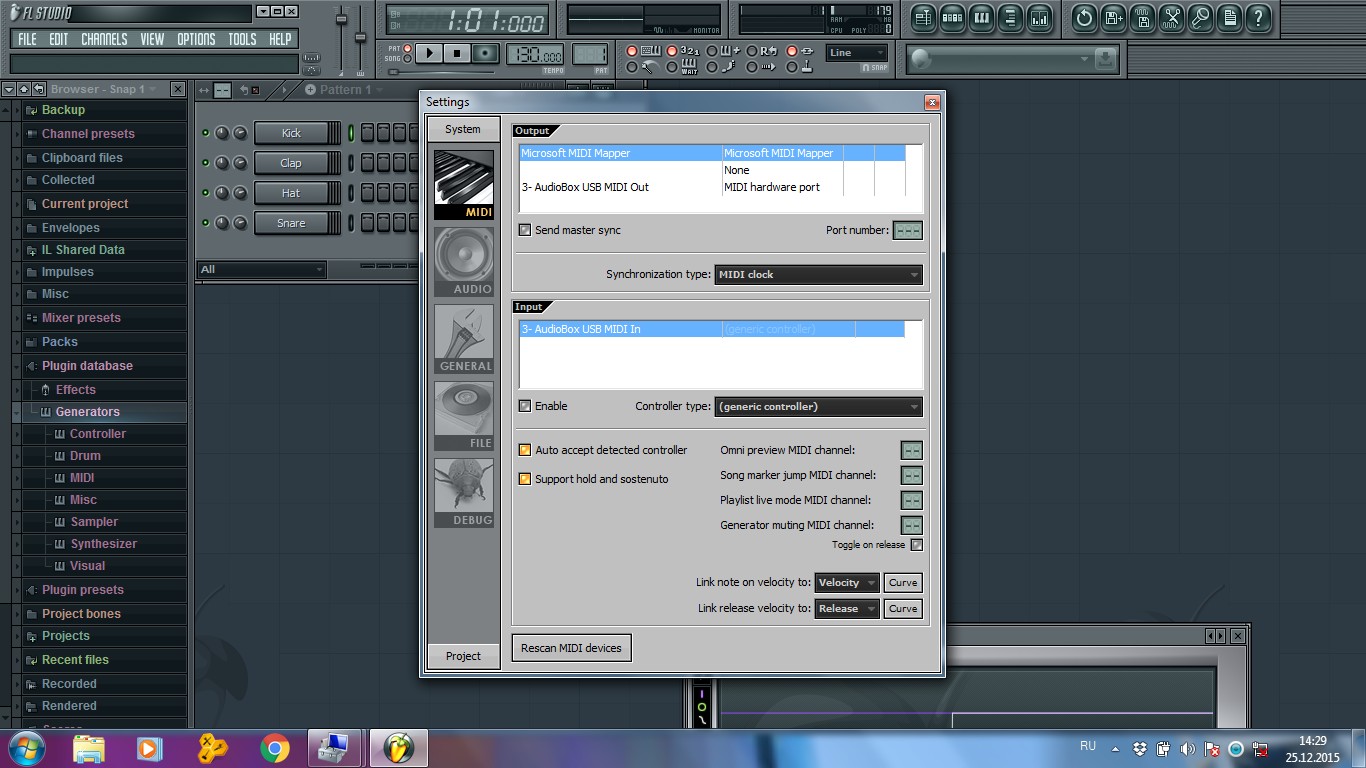Click the Browser reread back-arrow icon
Image resolution: width=1366 pixels, height=768 pixels.
pos(38,89)
